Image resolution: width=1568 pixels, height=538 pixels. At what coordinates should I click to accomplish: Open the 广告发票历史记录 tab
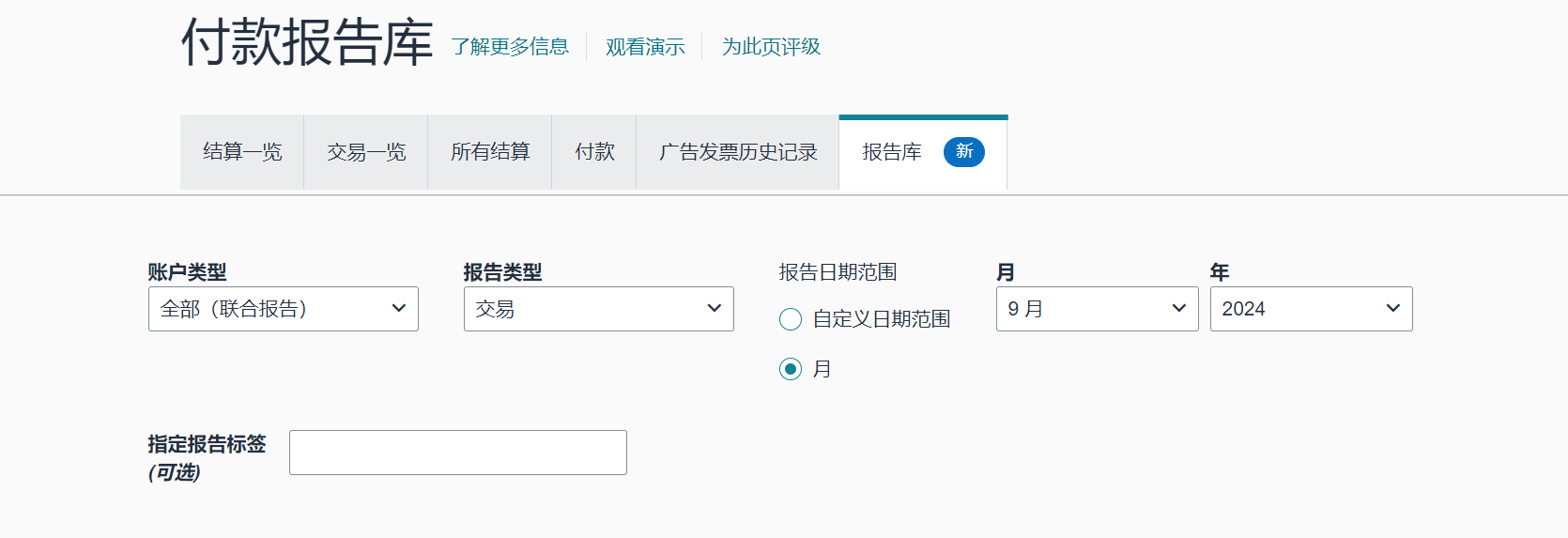pyautogui.click(x=738, y=152)
